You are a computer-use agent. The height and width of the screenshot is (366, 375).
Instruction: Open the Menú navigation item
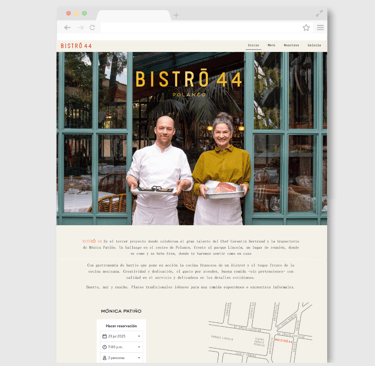click(x=271, y=45)
